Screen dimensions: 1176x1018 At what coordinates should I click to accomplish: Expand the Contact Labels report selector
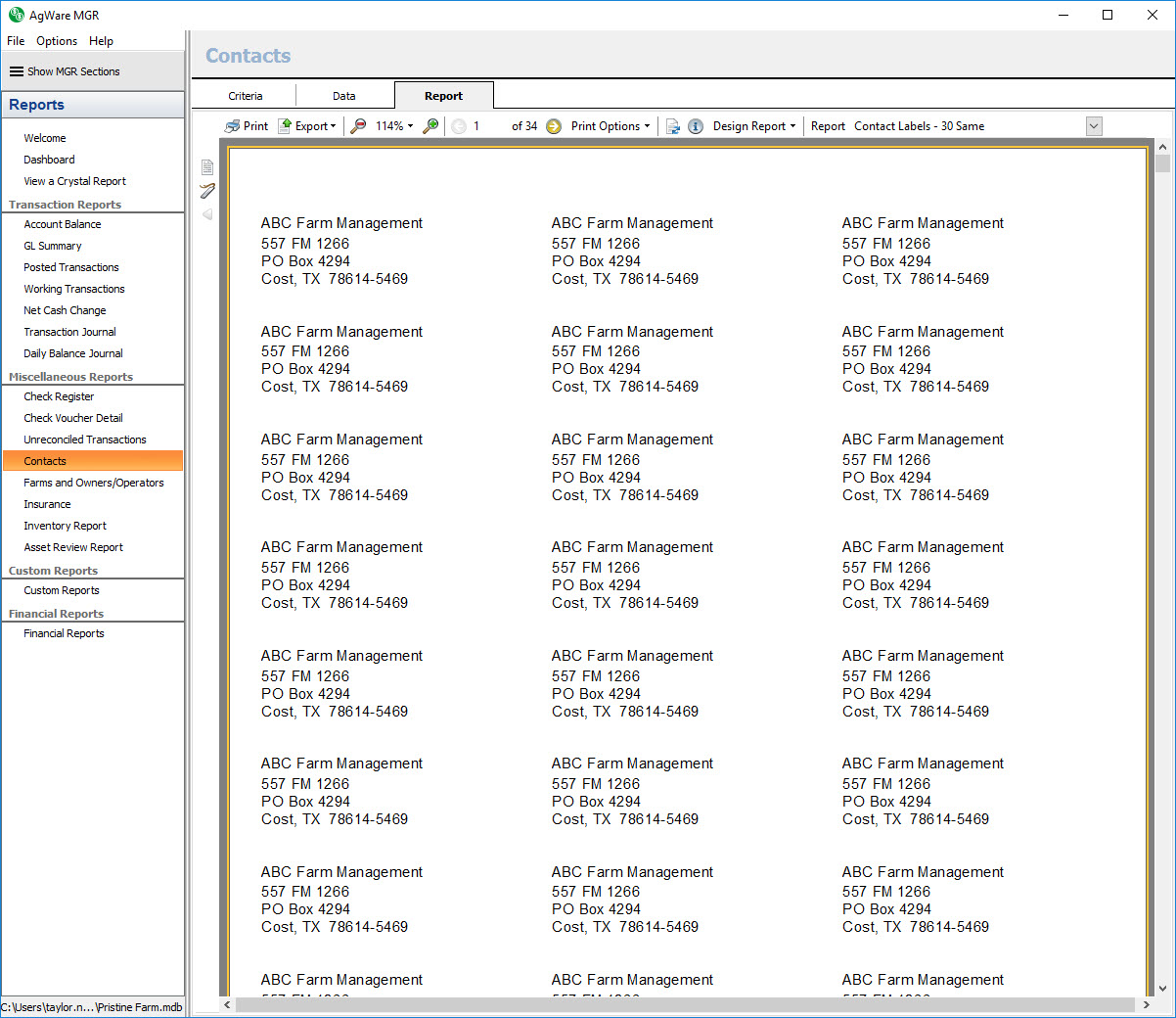(1094, 126)
